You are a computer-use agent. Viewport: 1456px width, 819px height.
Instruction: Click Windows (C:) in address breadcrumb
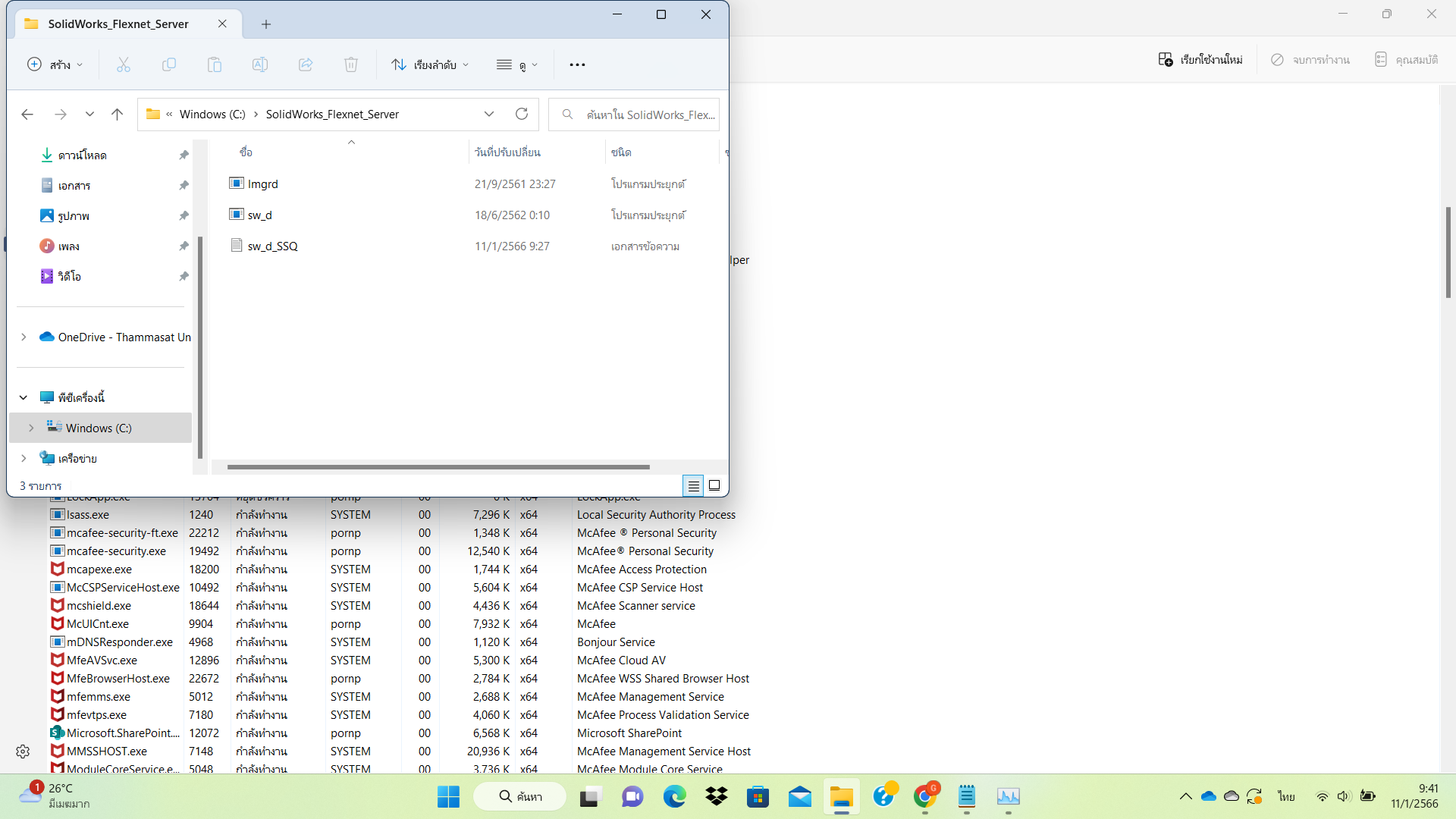click(212, 115)
